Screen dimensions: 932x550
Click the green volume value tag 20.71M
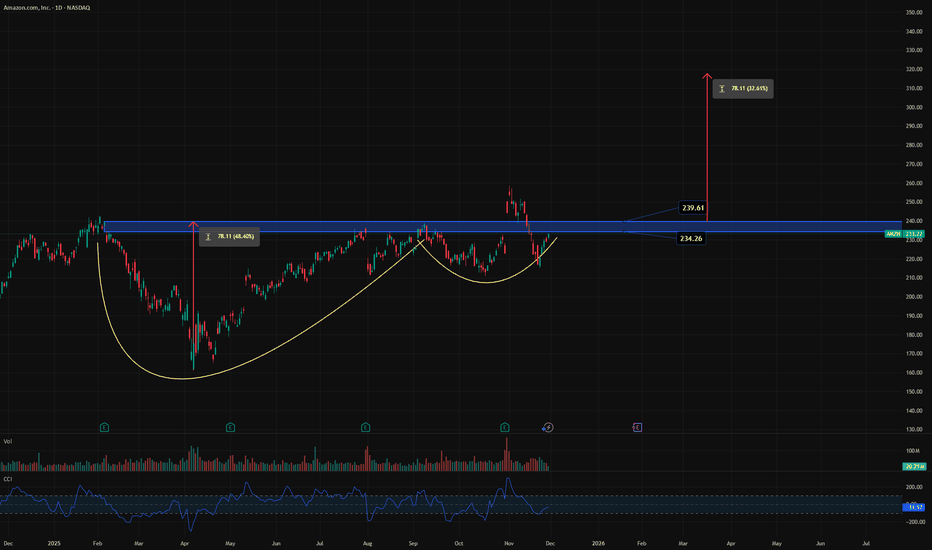click(912, 466)
